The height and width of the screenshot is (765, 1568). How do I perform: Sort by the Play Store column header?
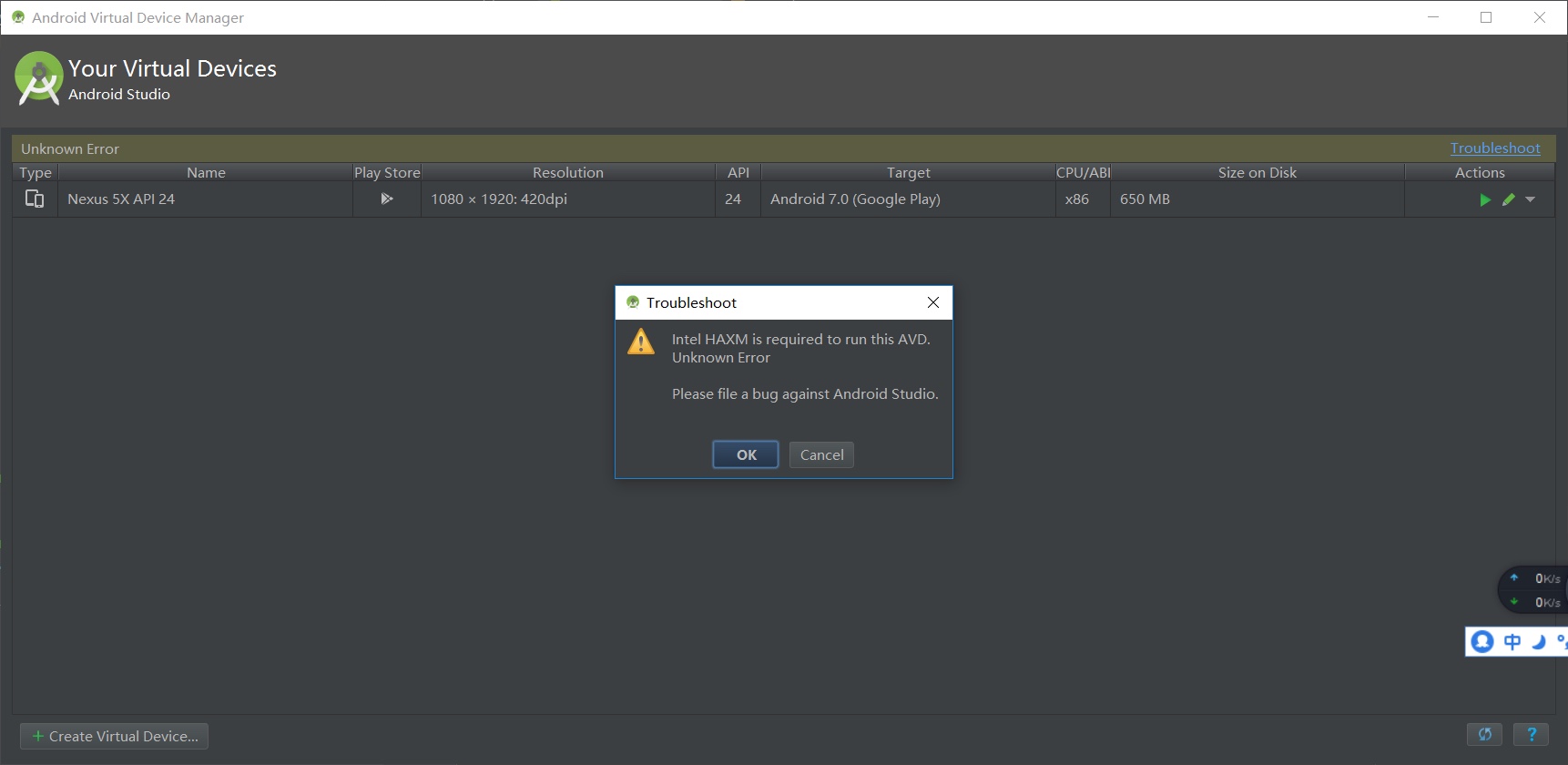click(x=387, y=172)
